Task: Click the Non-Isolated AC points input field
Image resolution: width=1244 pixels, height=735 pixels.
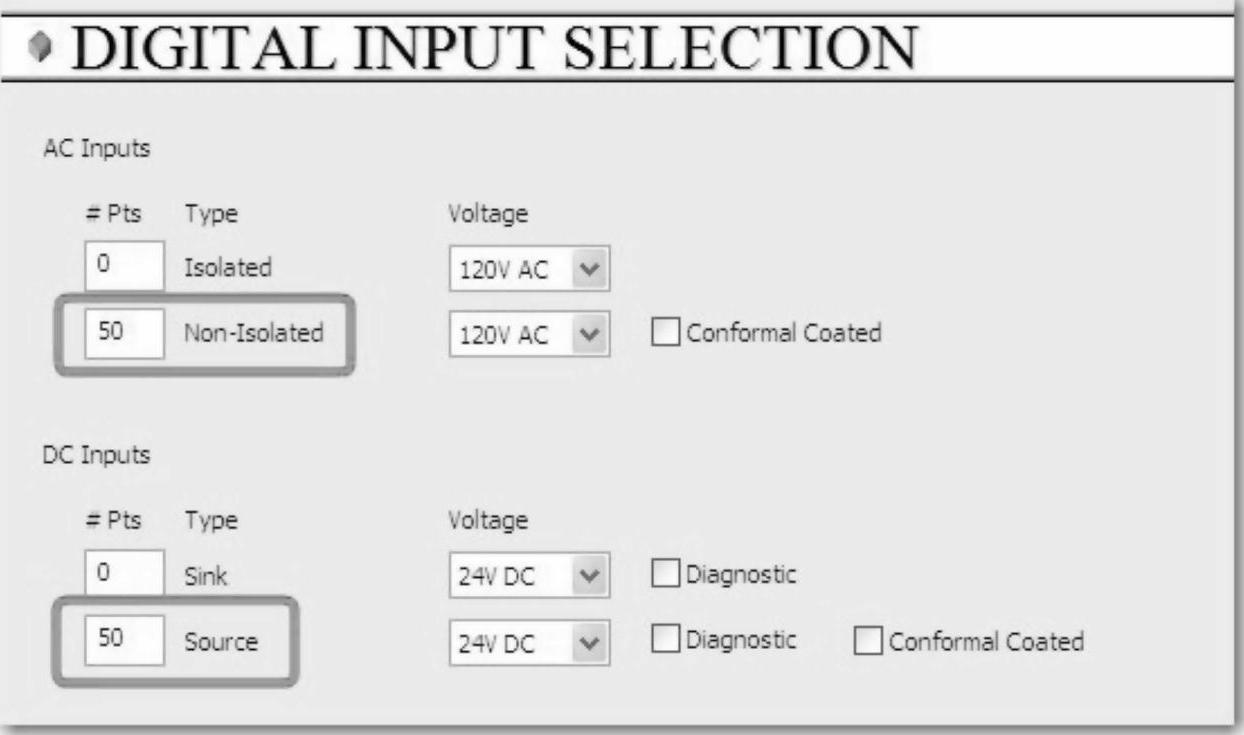Action: tap(124, 333)
